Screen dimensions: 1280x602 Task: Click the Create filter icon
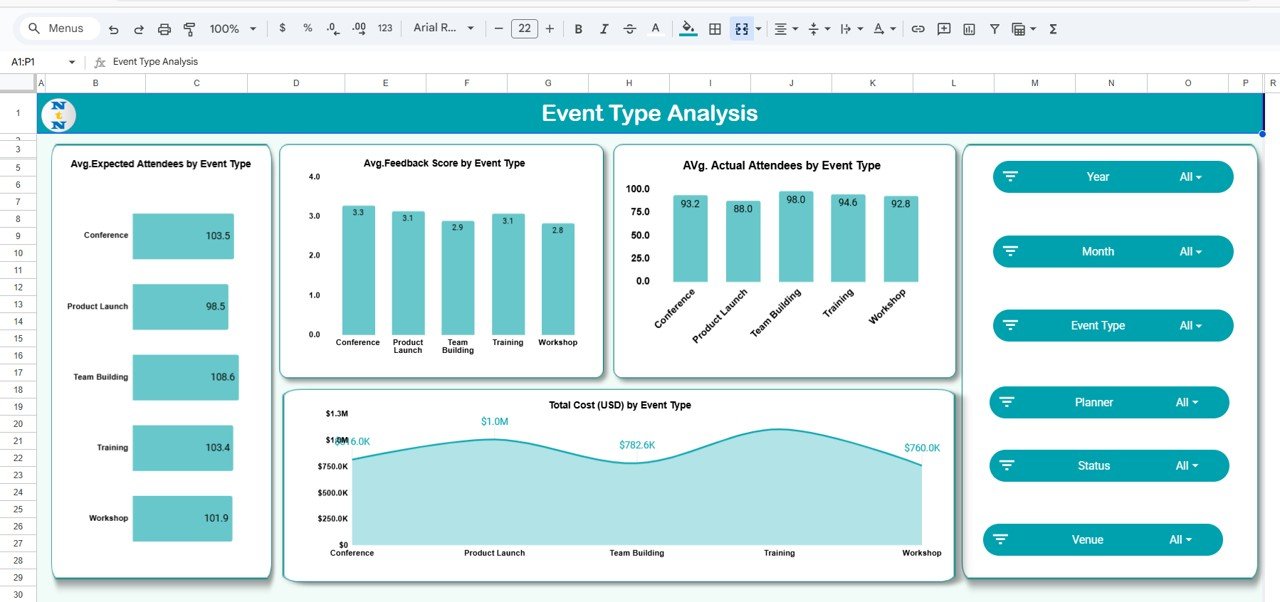(993, 28)
